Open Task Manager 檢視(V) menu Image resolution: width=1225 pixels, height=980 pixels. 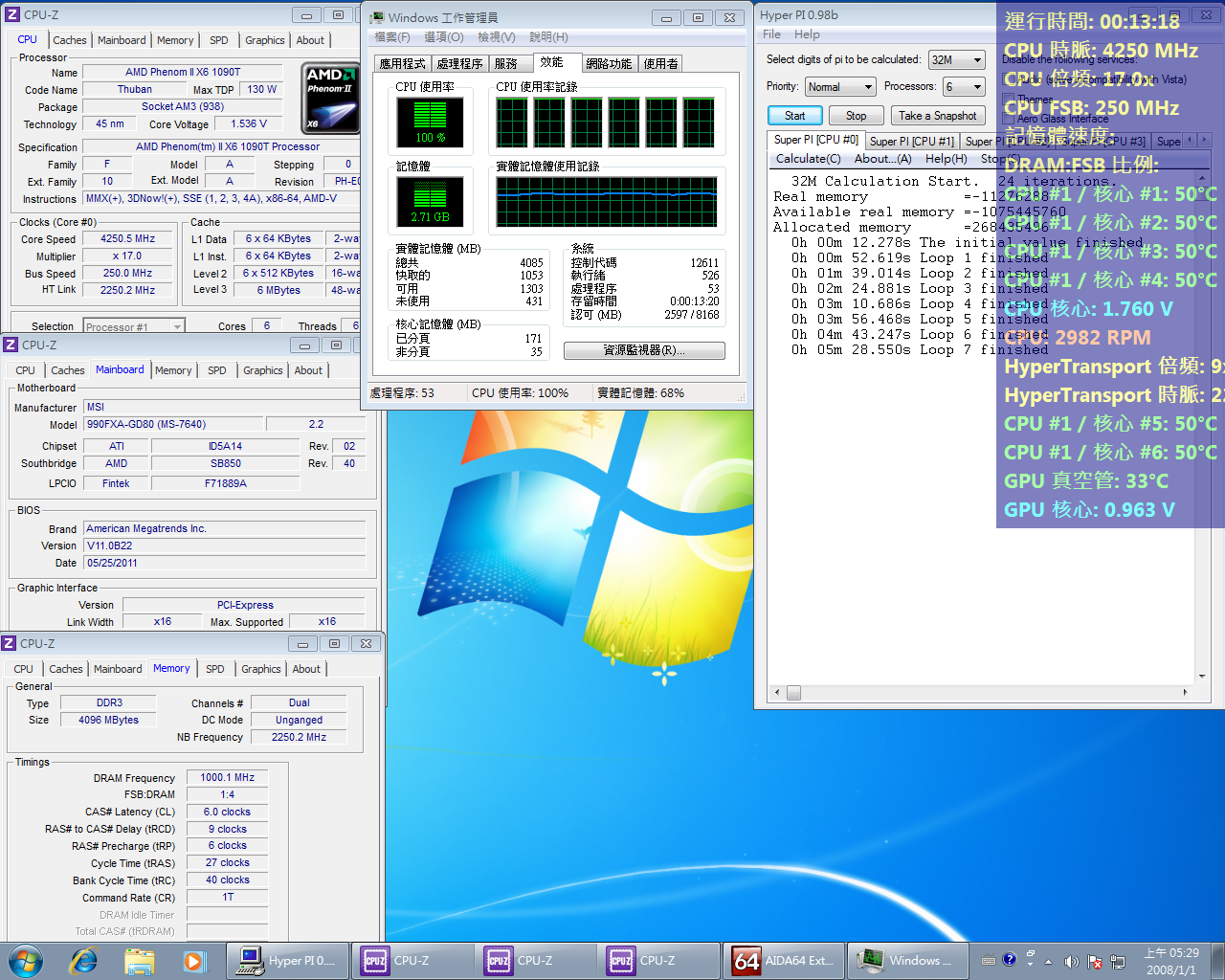point(497,37)
